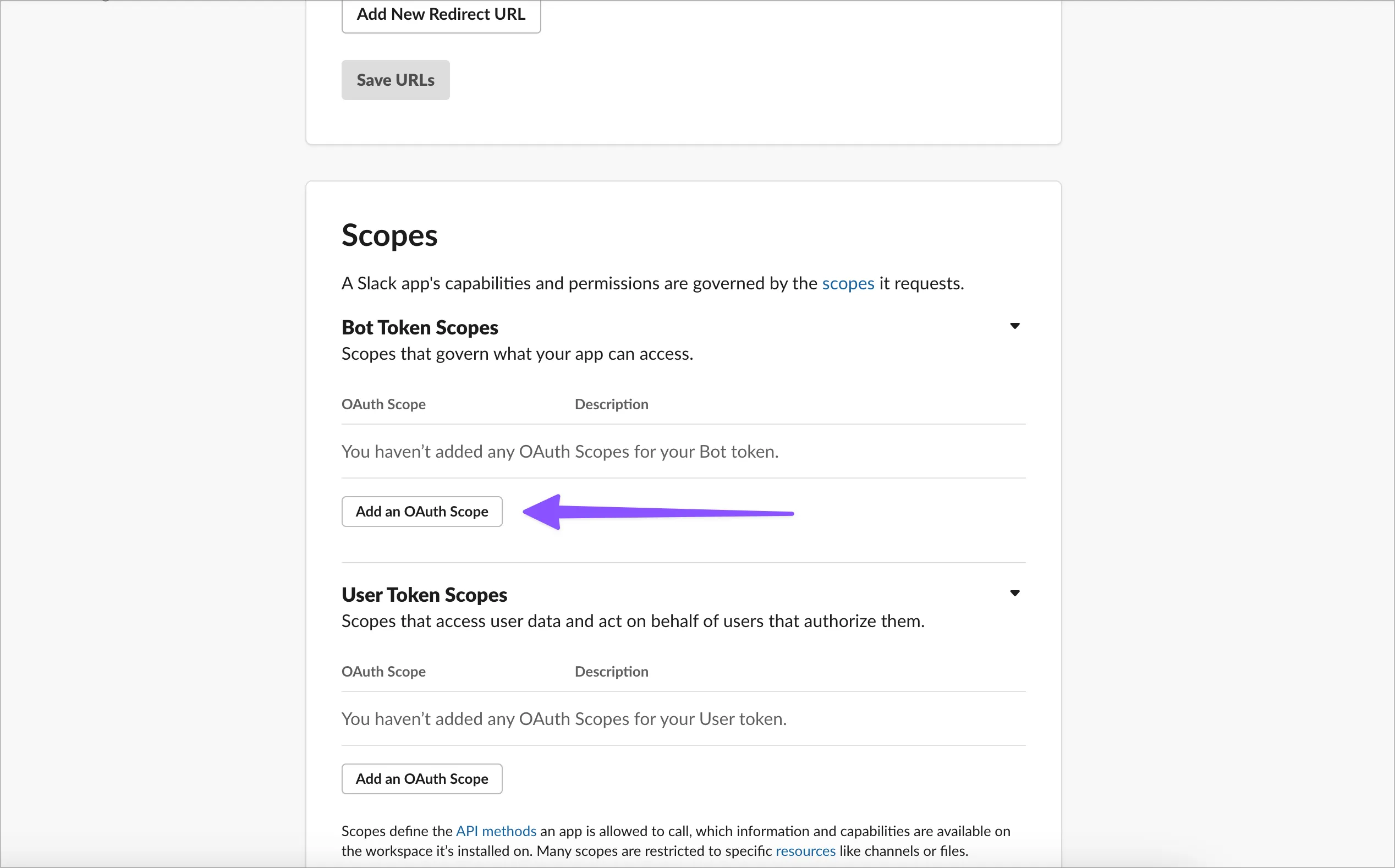The height and width of the screenshot is (868, 1395).
Task: Follow the API methods link
Action: click(496, 831)
